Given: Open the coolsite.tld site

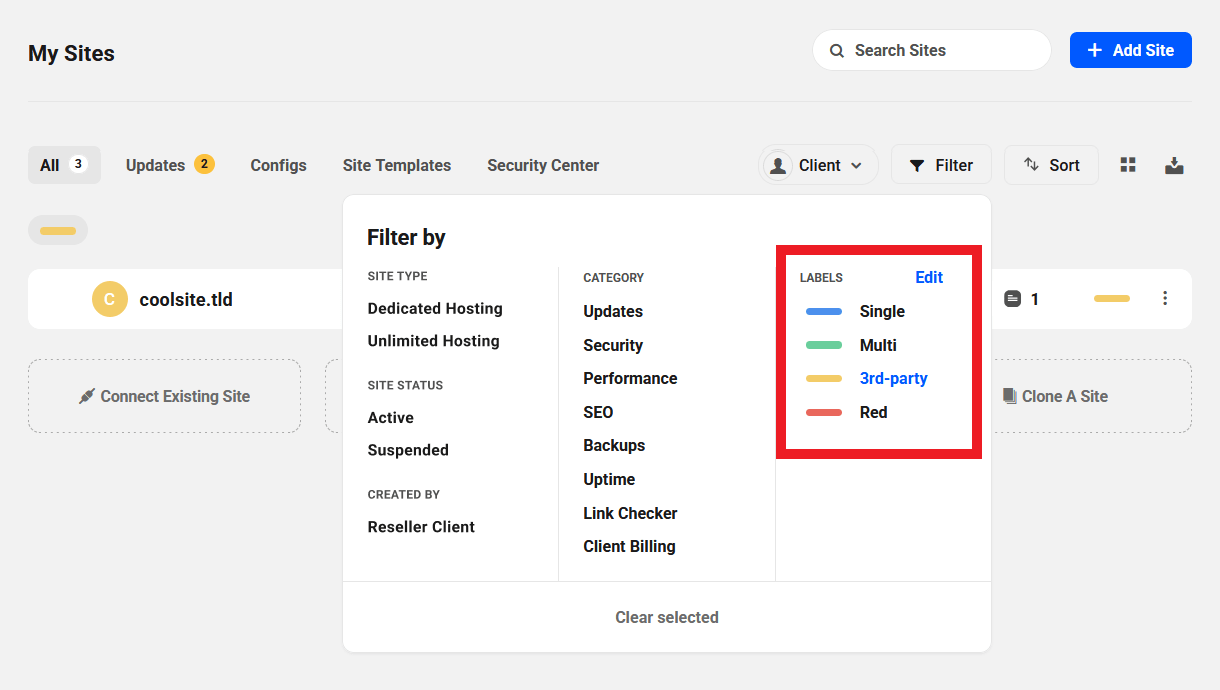Looking at the screenshot, I should click(x=186, y=299).
